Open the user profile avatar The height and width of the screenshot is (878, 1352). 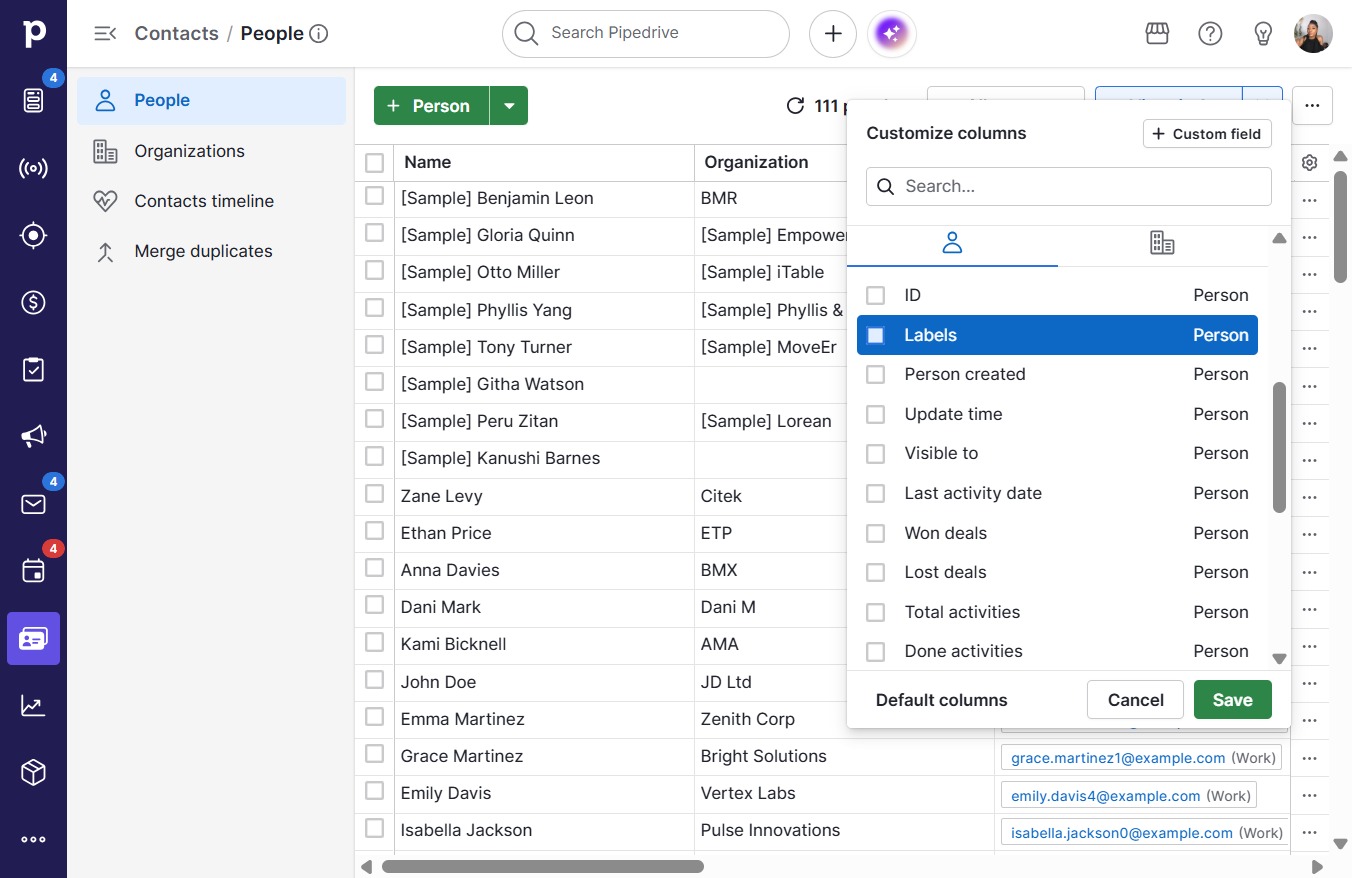[x=1313, y=33]
